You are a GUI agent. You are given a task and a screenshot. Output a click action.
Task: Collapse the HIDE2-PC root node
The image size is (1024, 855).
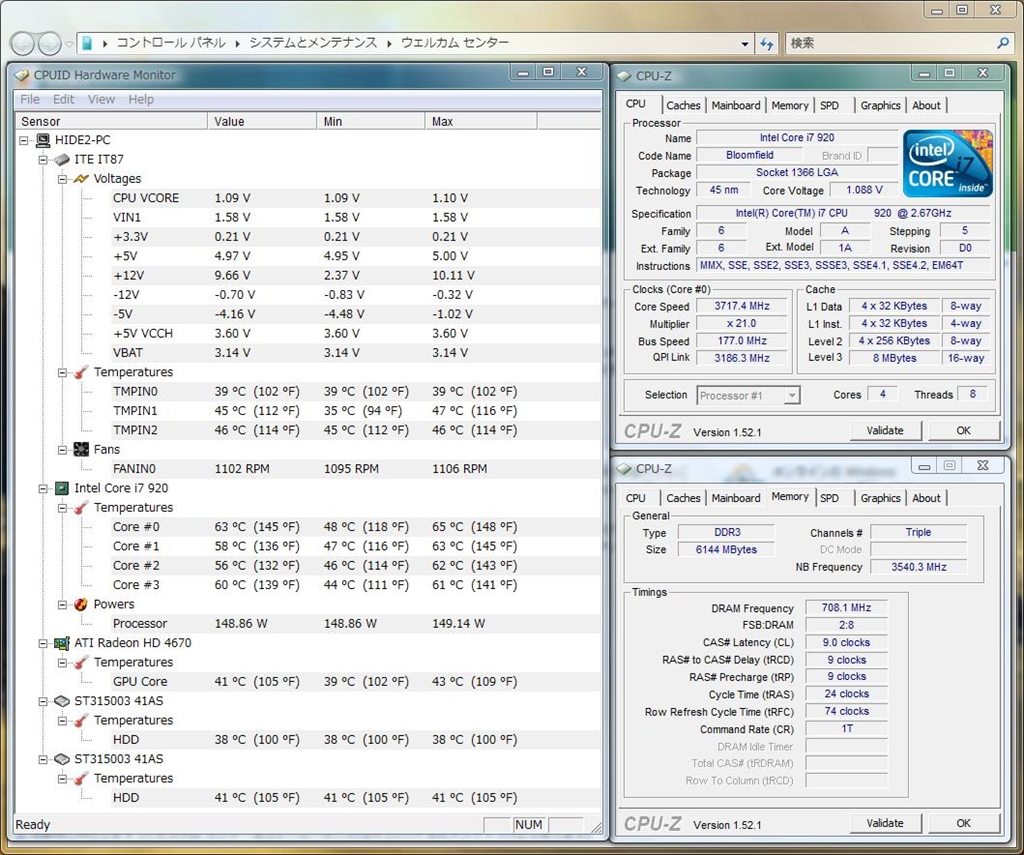pyautogui.click(x=24, y=140)
